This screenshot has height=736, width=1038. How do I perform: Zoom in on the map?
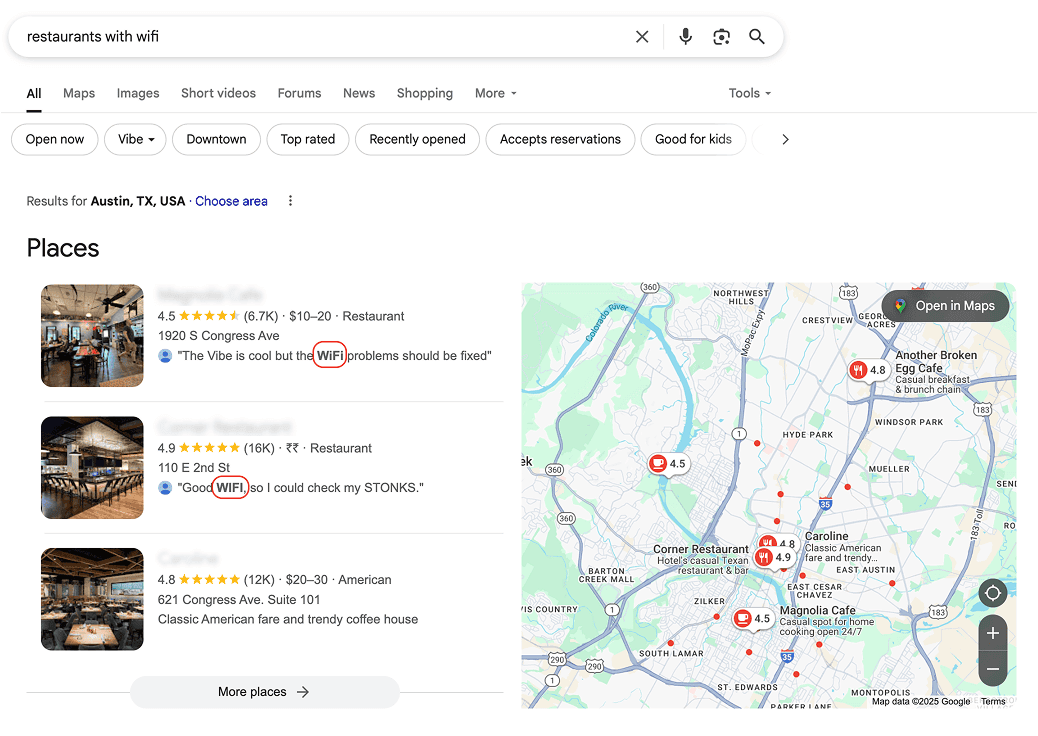pos(992,634)
